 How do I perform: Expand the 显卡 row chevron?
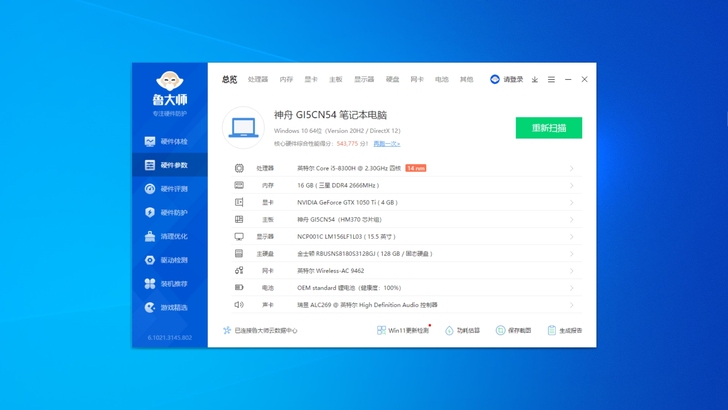572,202
